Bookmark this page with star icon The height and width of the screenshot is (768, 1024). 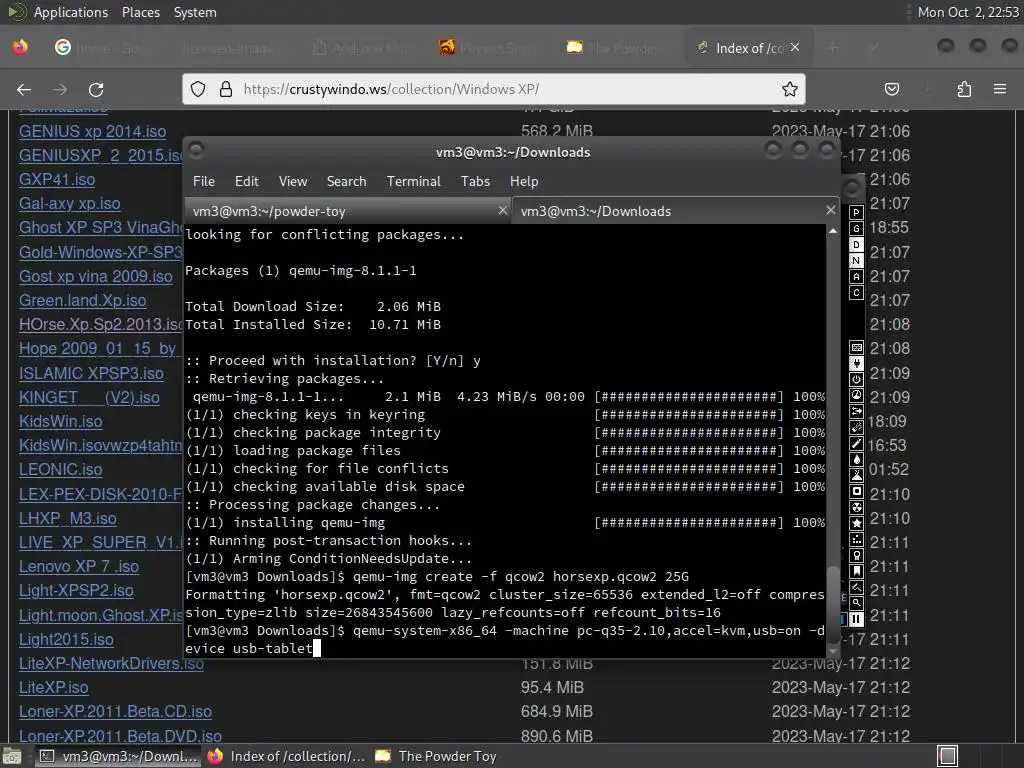(x=790, y=89)
